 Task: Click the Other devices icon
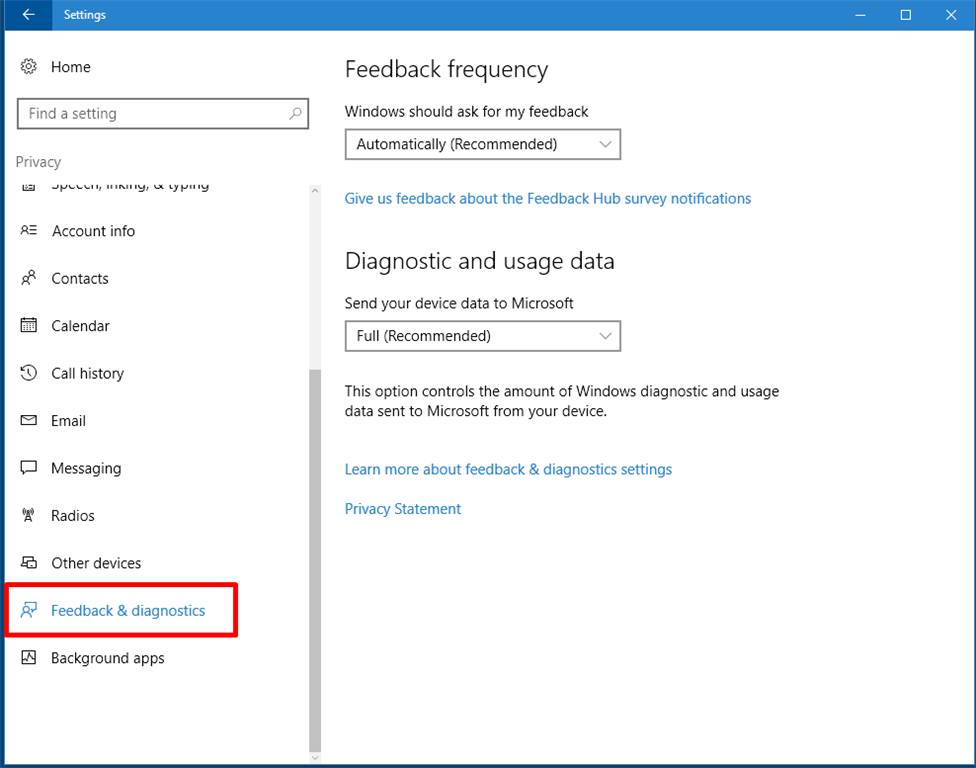tap(29, 563)
